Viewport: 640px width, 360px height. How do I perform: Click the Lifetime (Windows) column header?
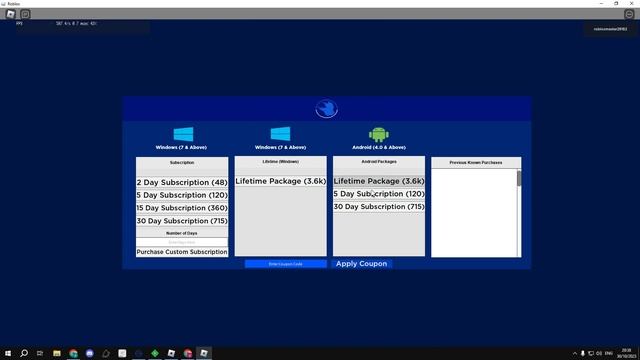281,162
